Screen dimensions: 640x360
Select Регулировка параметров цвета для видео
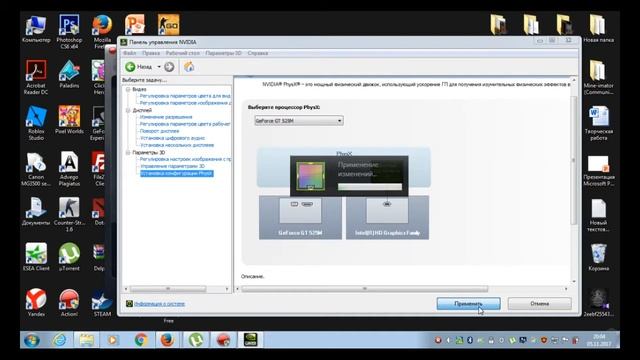185,96
